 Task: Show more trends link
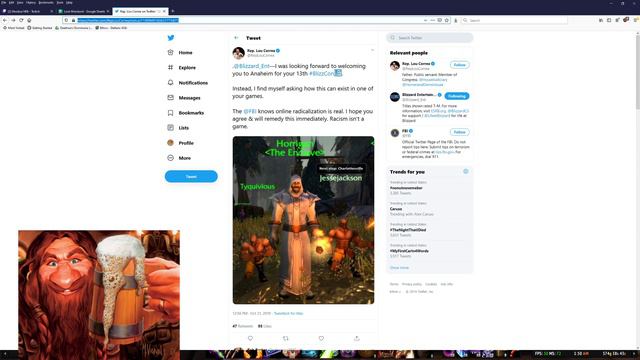(x=399, y=268)
